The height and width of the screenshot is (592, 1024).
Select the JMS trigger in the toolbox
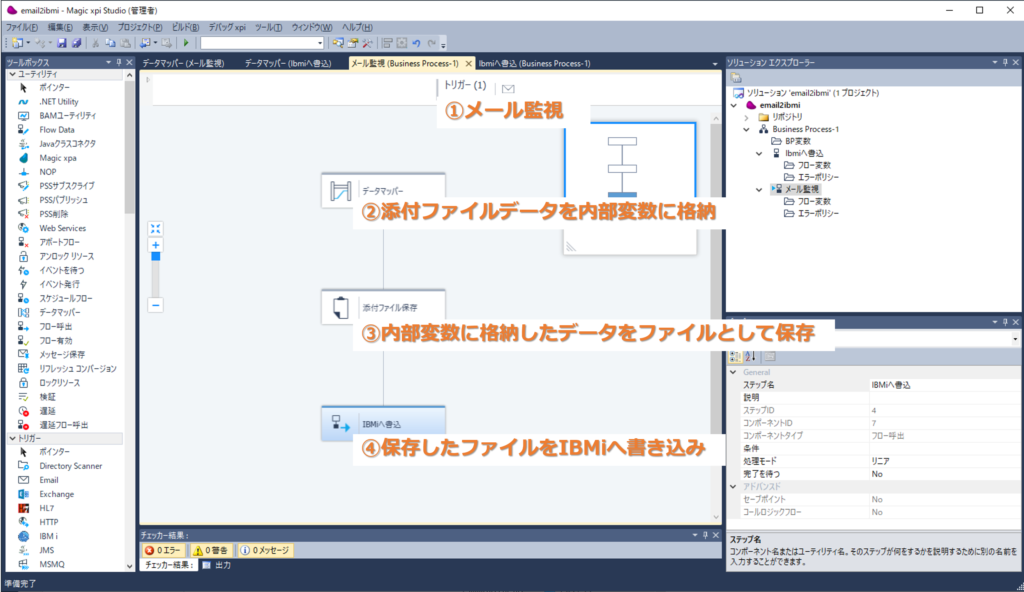46,550
